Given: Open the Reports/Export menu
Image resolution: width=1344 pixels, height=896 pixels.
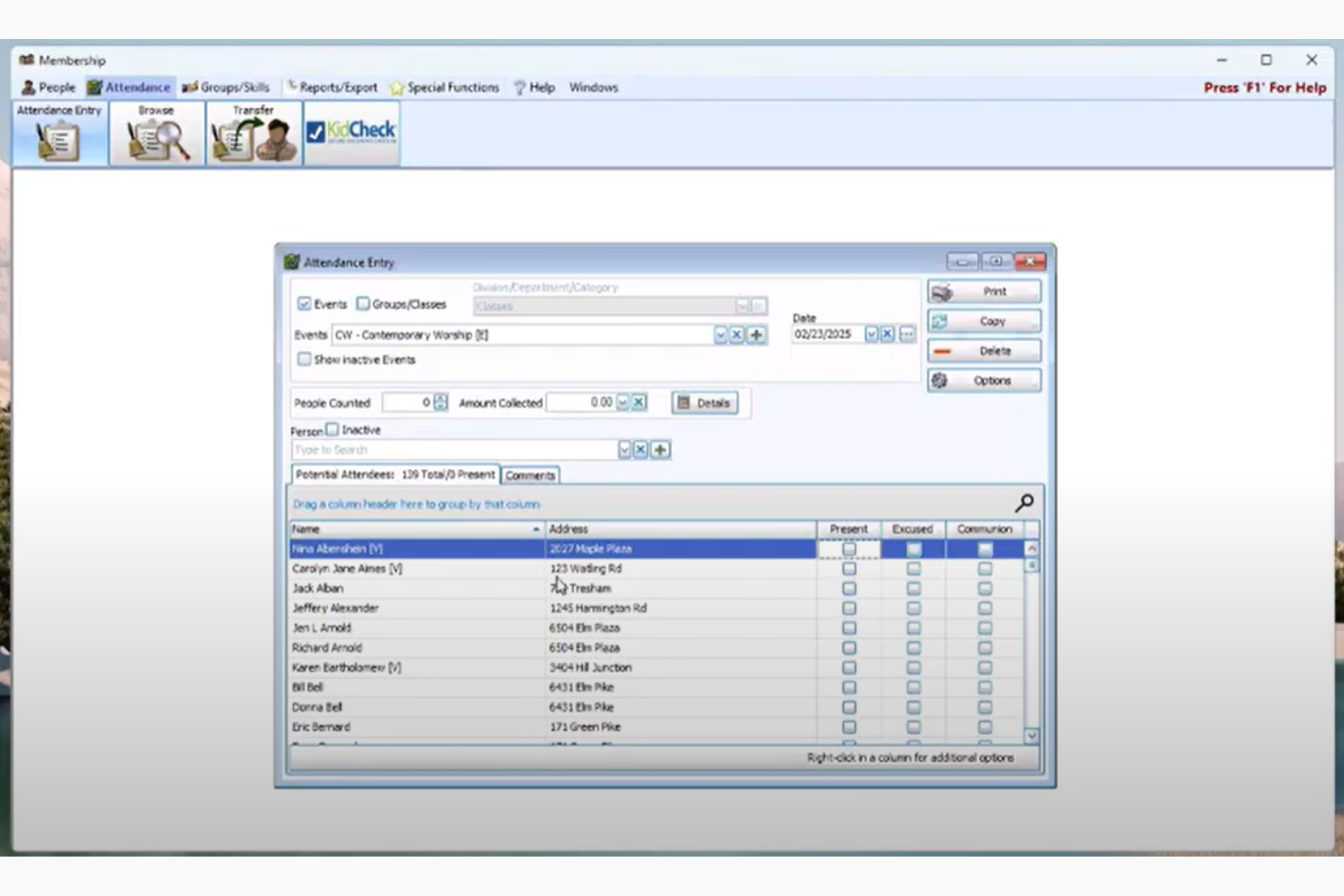Looking at the screenshot, I should tap(332, 87).
